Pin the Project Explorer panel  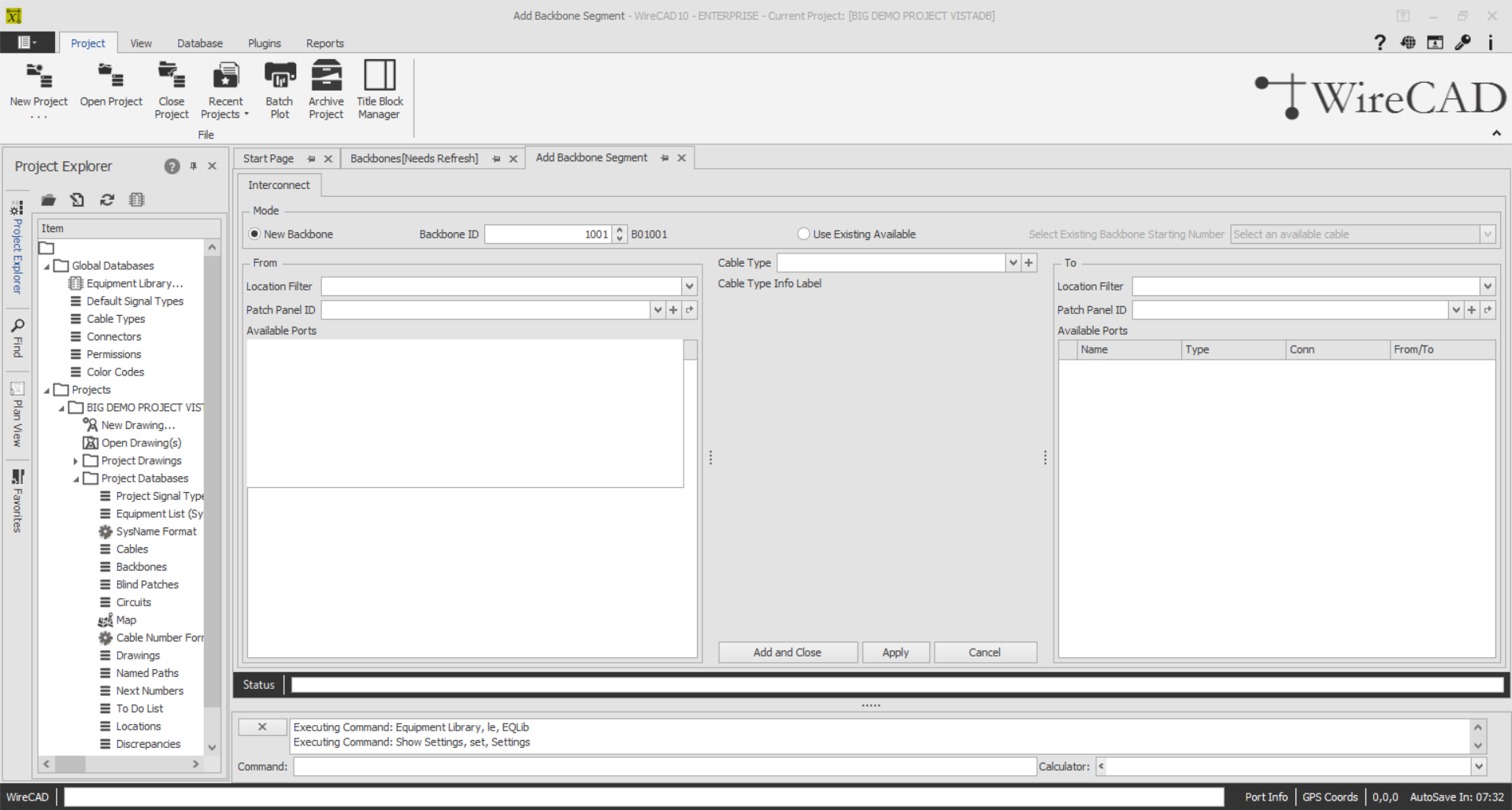pos(193,166)
